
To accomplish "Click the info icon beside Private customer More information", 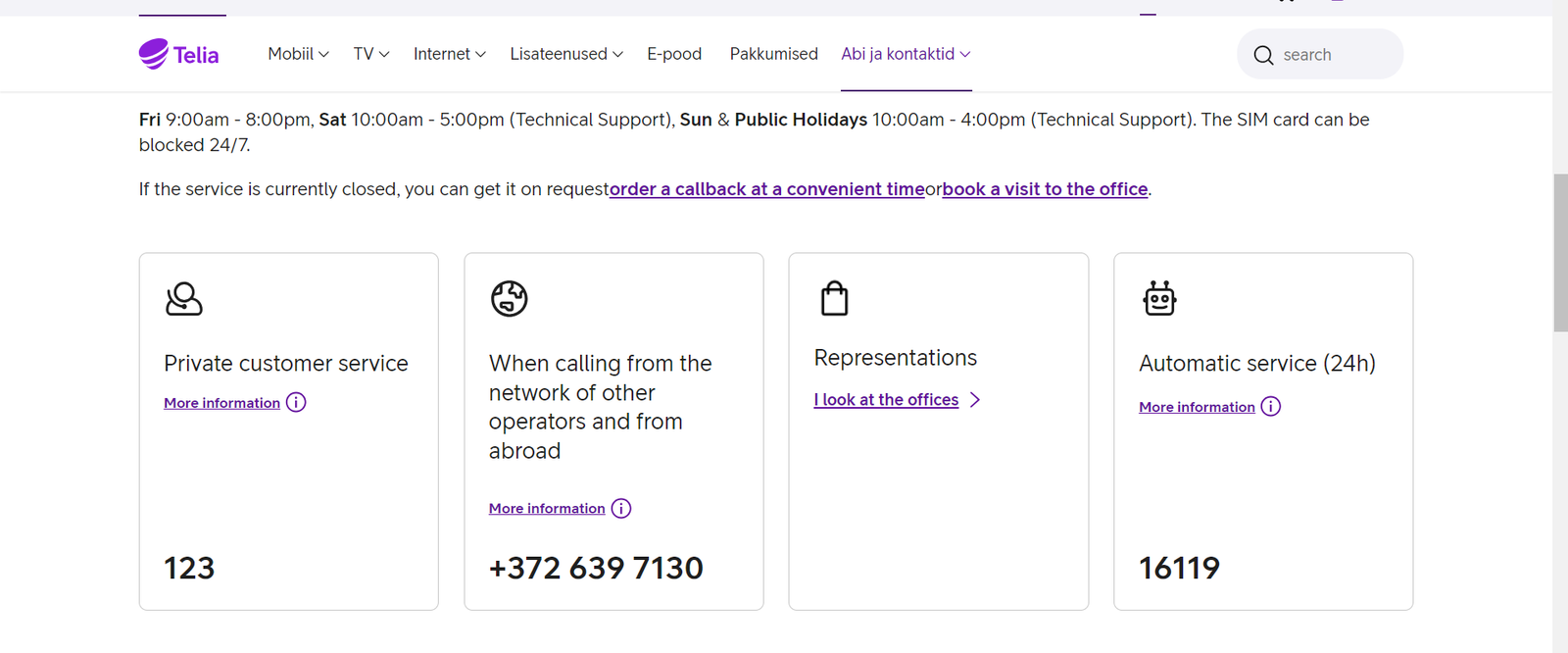I will pos(296,402).
